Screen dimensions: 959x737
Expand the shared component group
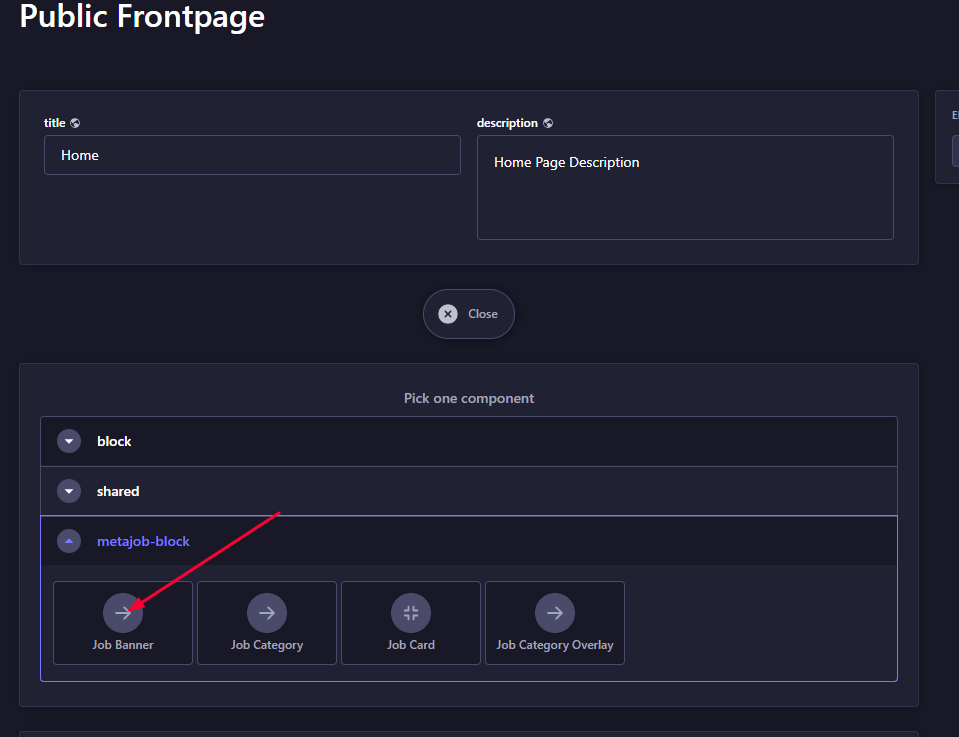[69, 491]
